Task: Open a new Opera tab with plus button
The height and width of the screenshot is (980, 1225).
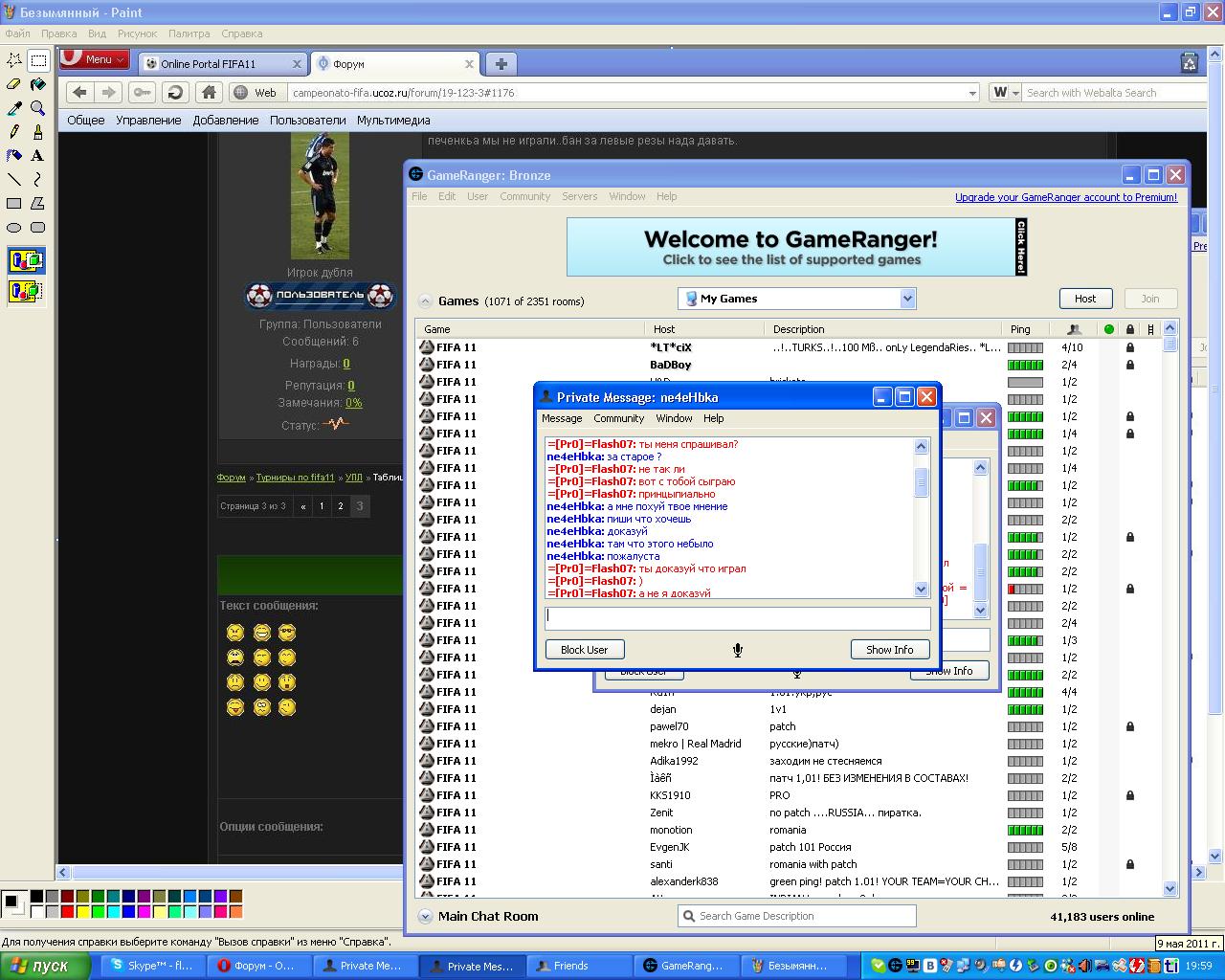Action: point(501,63)
